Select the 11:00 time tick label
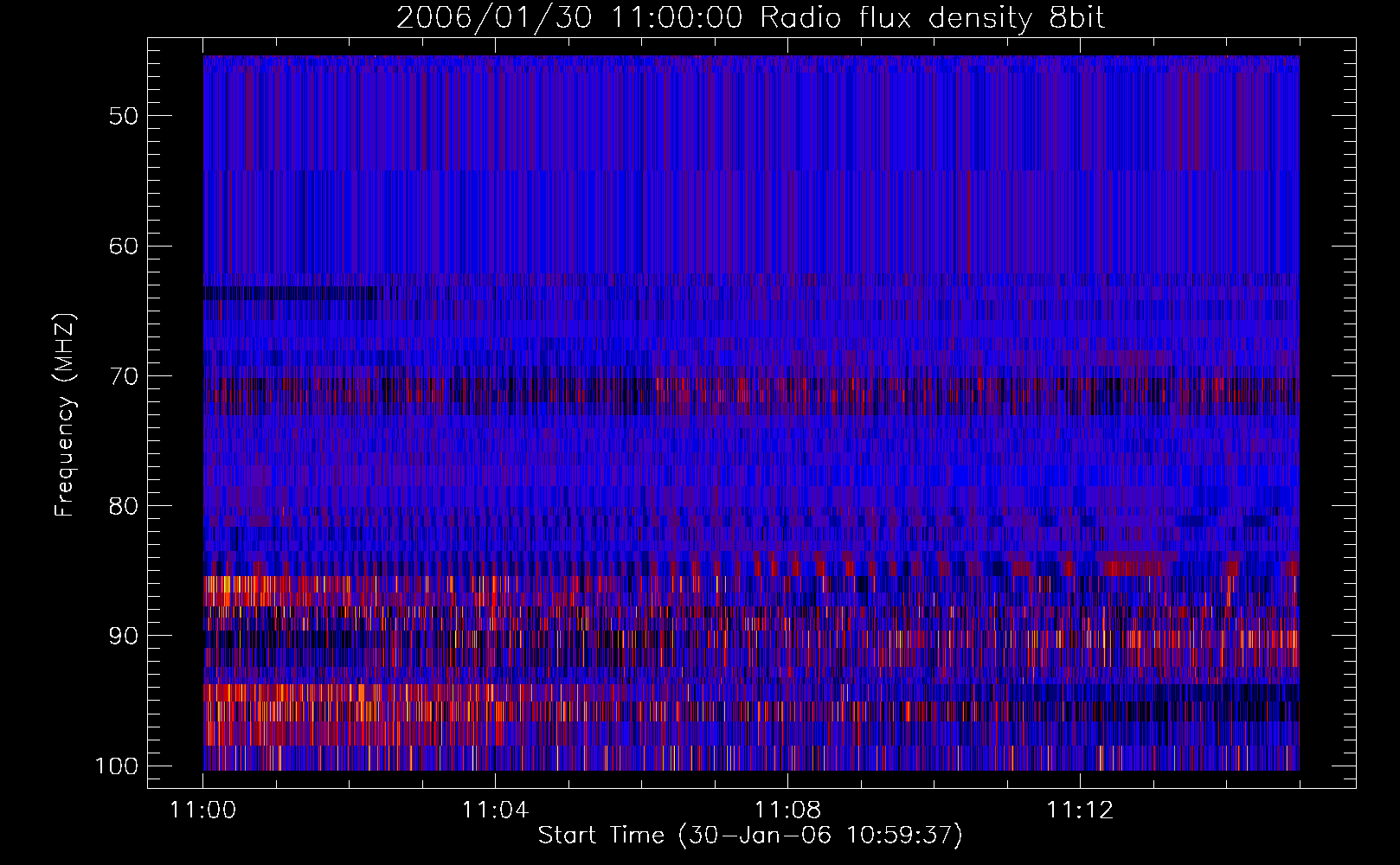This screenshot has height=865, width=1400. (203, 810)
